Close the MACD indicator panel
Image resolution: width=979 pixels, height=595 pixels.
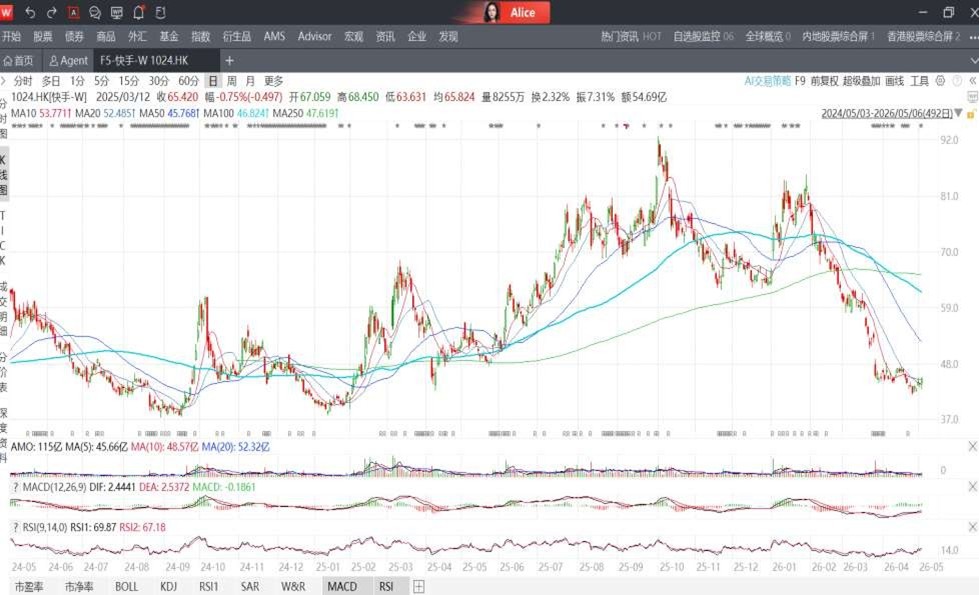pos(972,486)
